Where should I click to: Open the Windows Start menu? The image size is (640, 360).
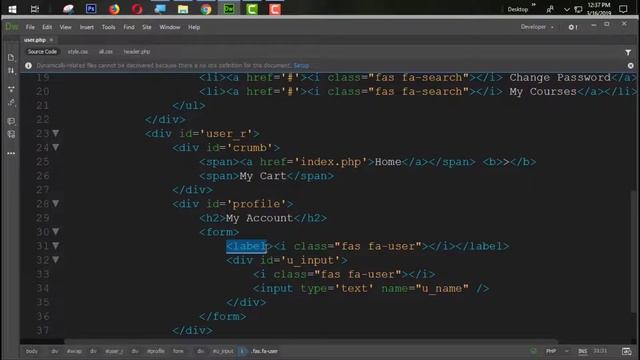coord(12,9)
